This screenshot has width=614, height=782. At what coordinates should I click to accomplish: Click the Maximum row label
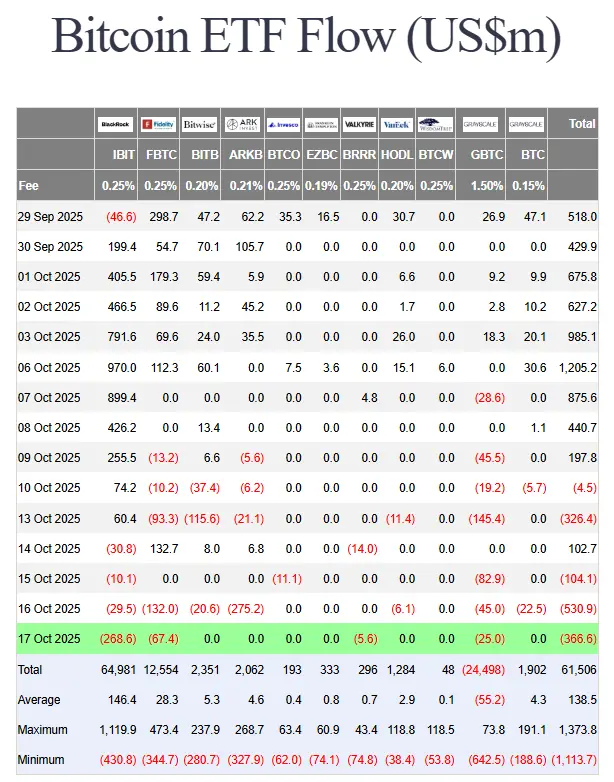click(x=42, y=730)
